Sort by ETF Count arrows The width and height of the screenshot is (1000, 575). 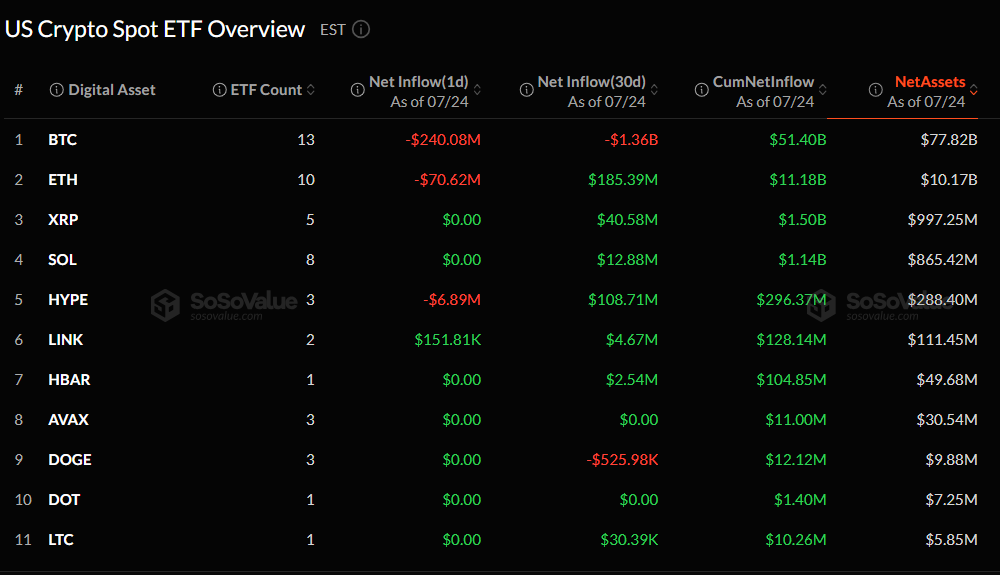coord(311,90)
